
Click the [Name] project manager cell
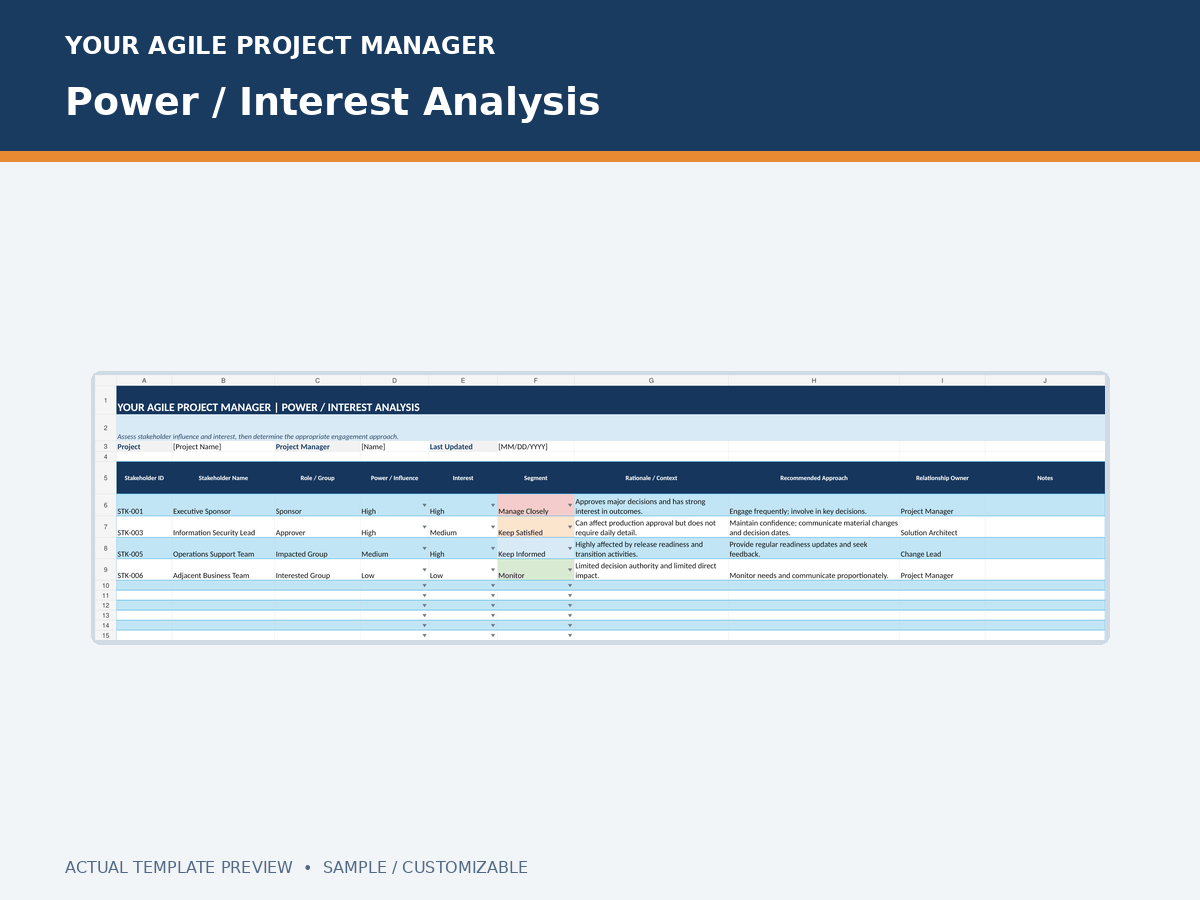point(395,447)
